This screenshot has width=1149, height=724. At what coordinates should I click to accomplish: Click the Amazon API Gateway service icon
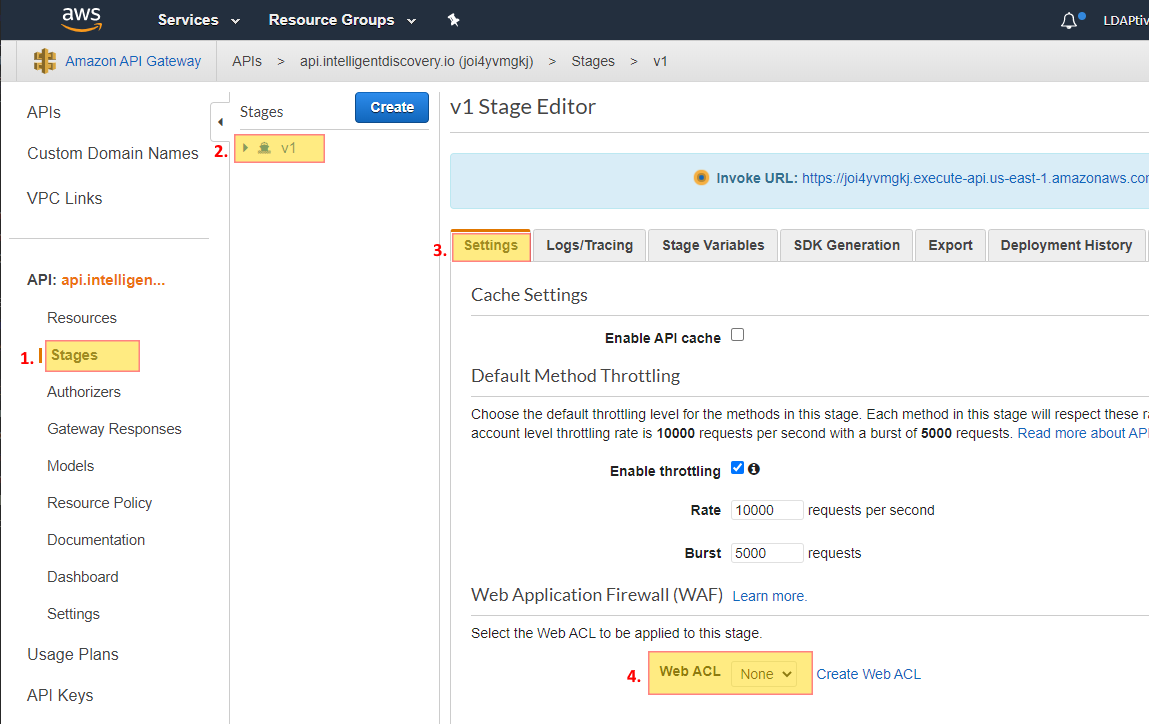click(x=45, y=61)
